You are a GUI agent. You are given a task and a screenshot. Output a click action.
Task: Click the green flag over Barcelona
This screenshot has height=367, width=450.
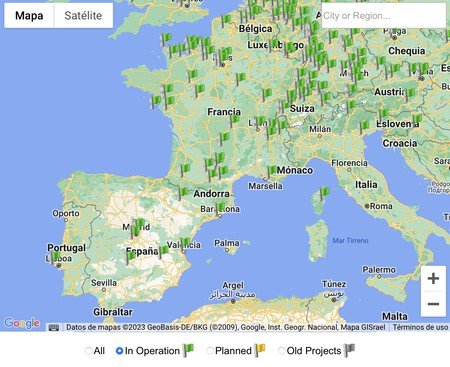[x=220, y=208]
